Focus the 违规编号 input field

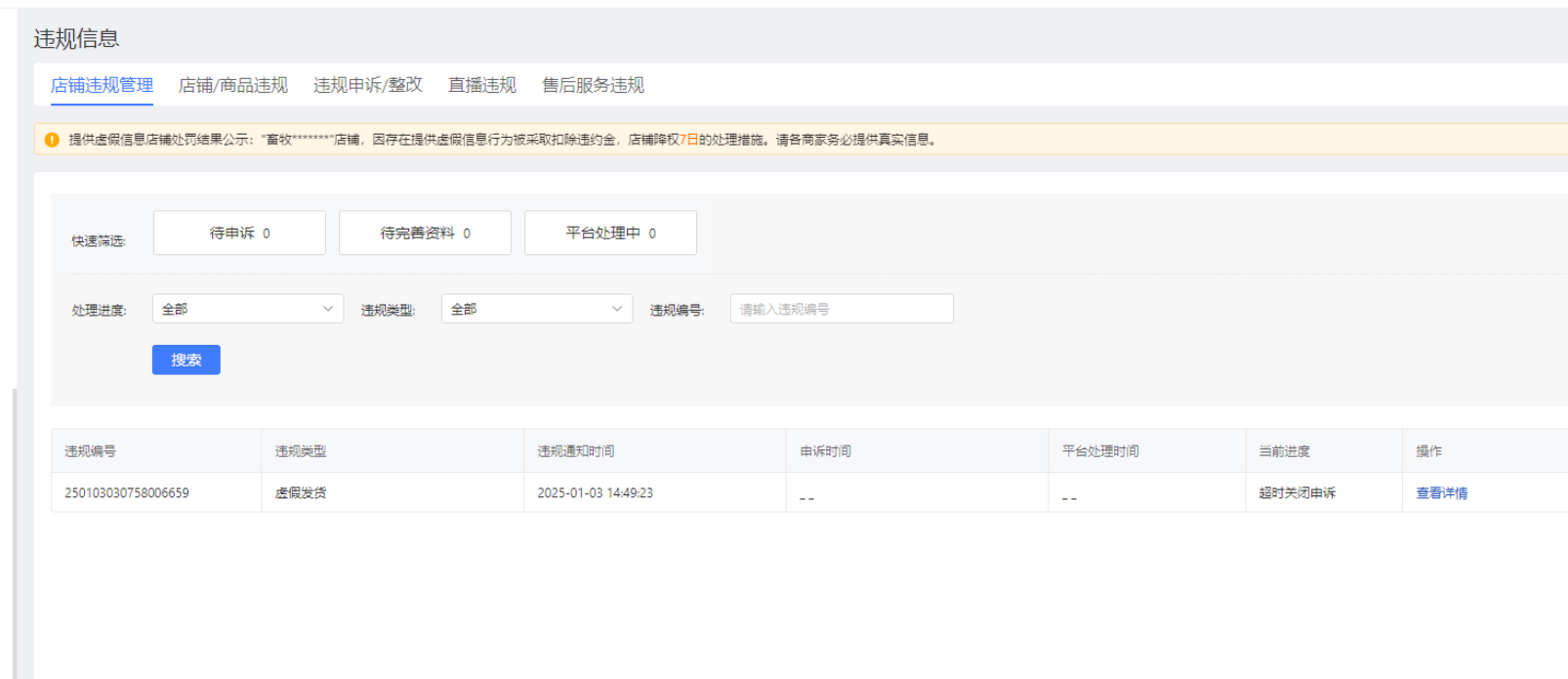(x=841, y=310)
